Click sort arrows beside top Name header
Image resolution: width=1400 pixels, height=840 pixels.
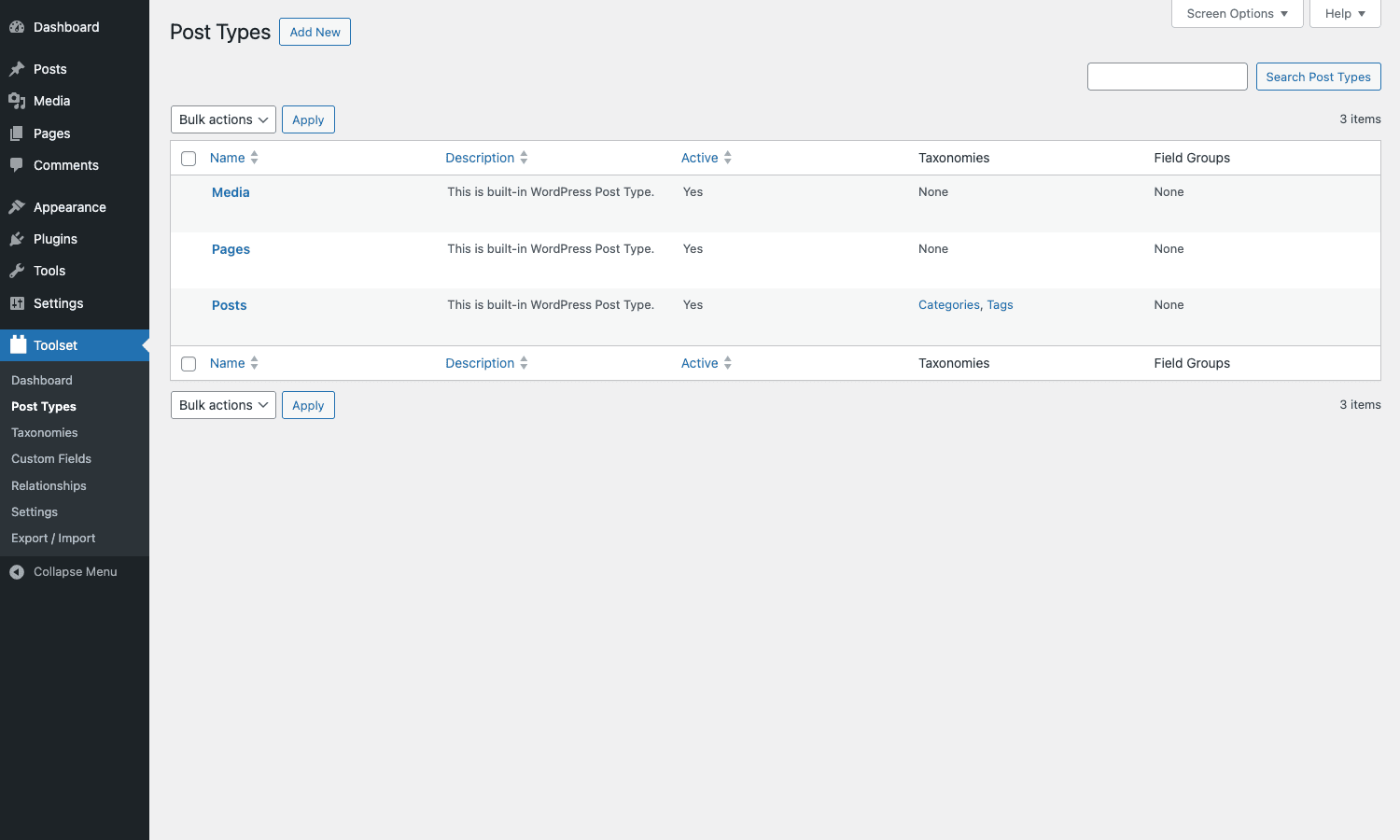[x=254, y=158]
